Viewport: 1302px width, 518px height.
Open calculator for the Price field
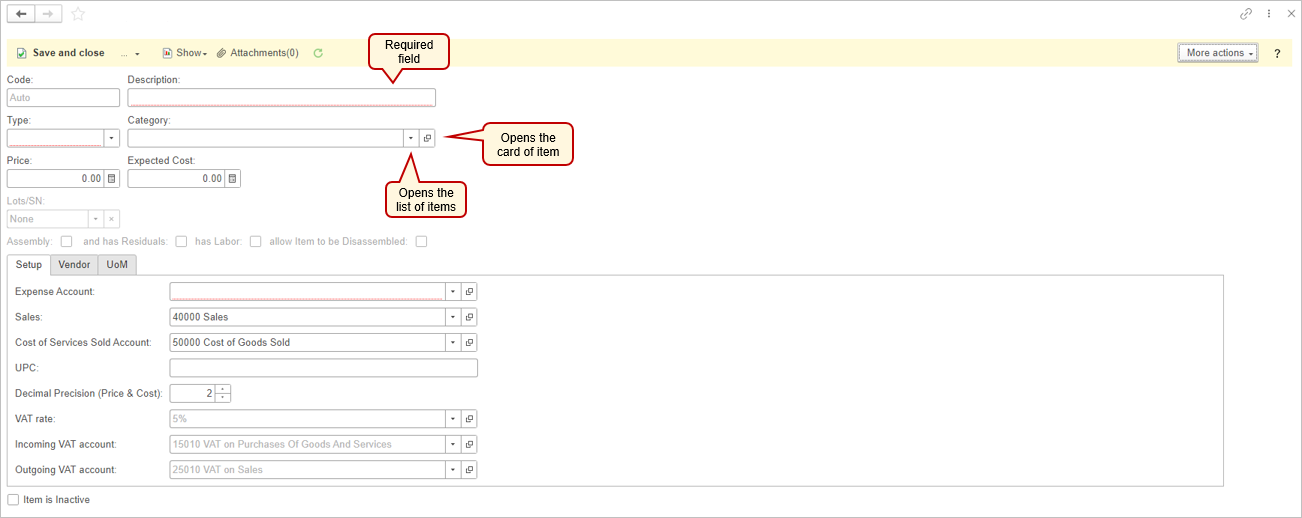(x=112, y=179)
